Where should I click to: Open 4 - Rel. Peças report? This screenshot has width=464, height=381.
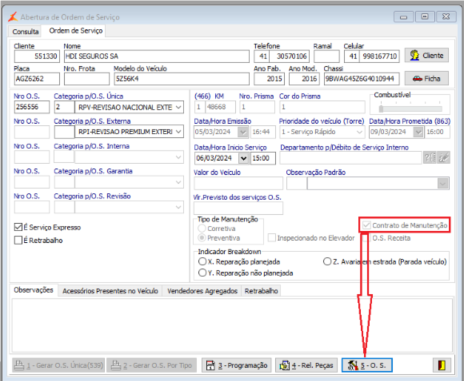[x=306, y=365]
